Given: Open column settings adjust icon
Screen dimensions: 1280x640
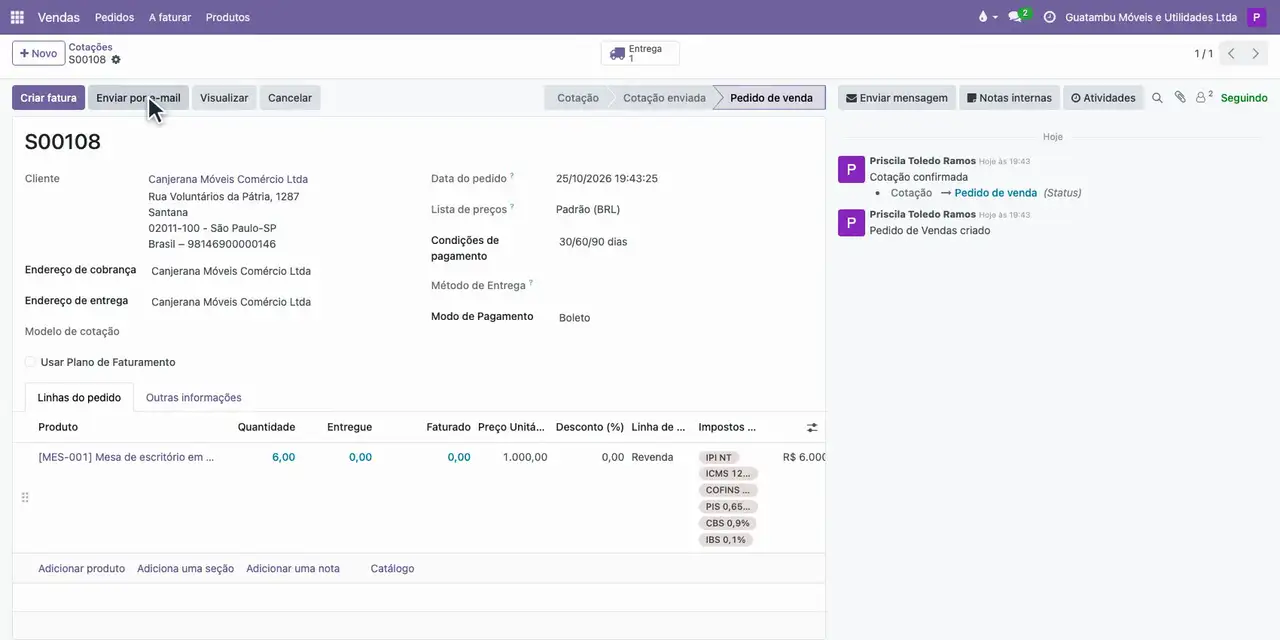Looking at the screenshot, I should pos(812,427).
